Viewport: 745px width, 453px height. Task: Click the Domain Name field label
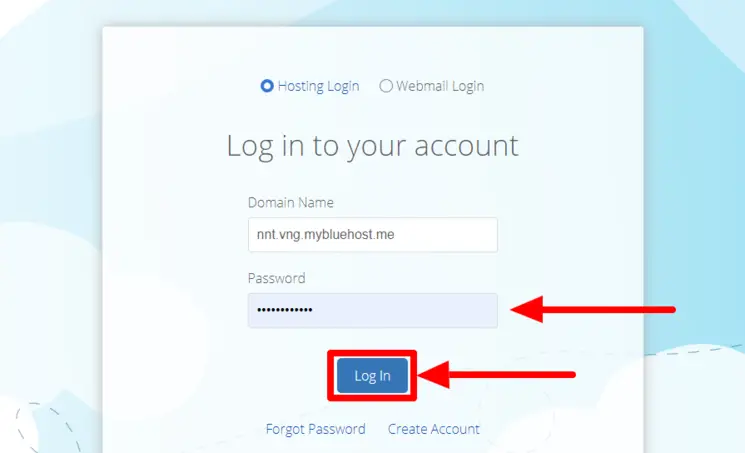pos(291,202)
